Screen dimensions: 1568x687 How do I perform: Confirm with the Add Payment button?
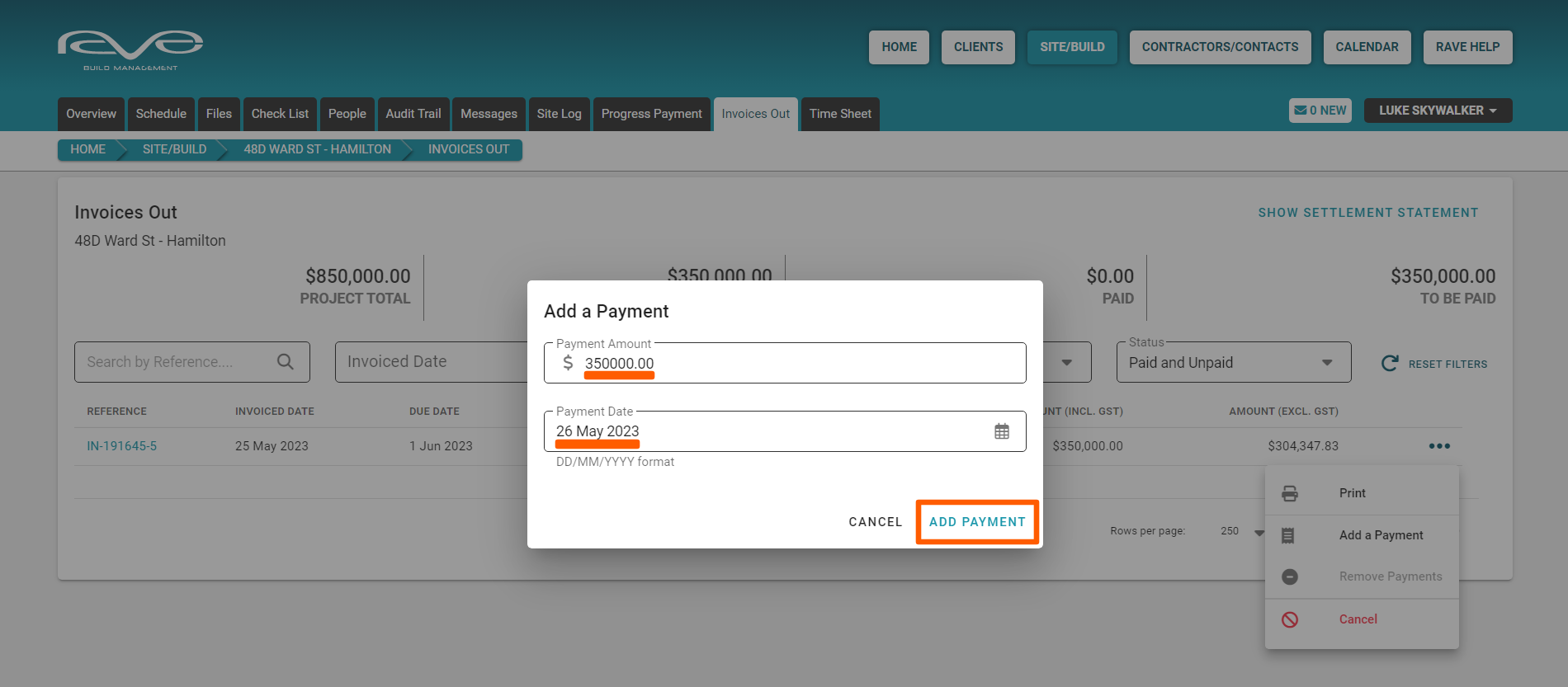point(977,522)
